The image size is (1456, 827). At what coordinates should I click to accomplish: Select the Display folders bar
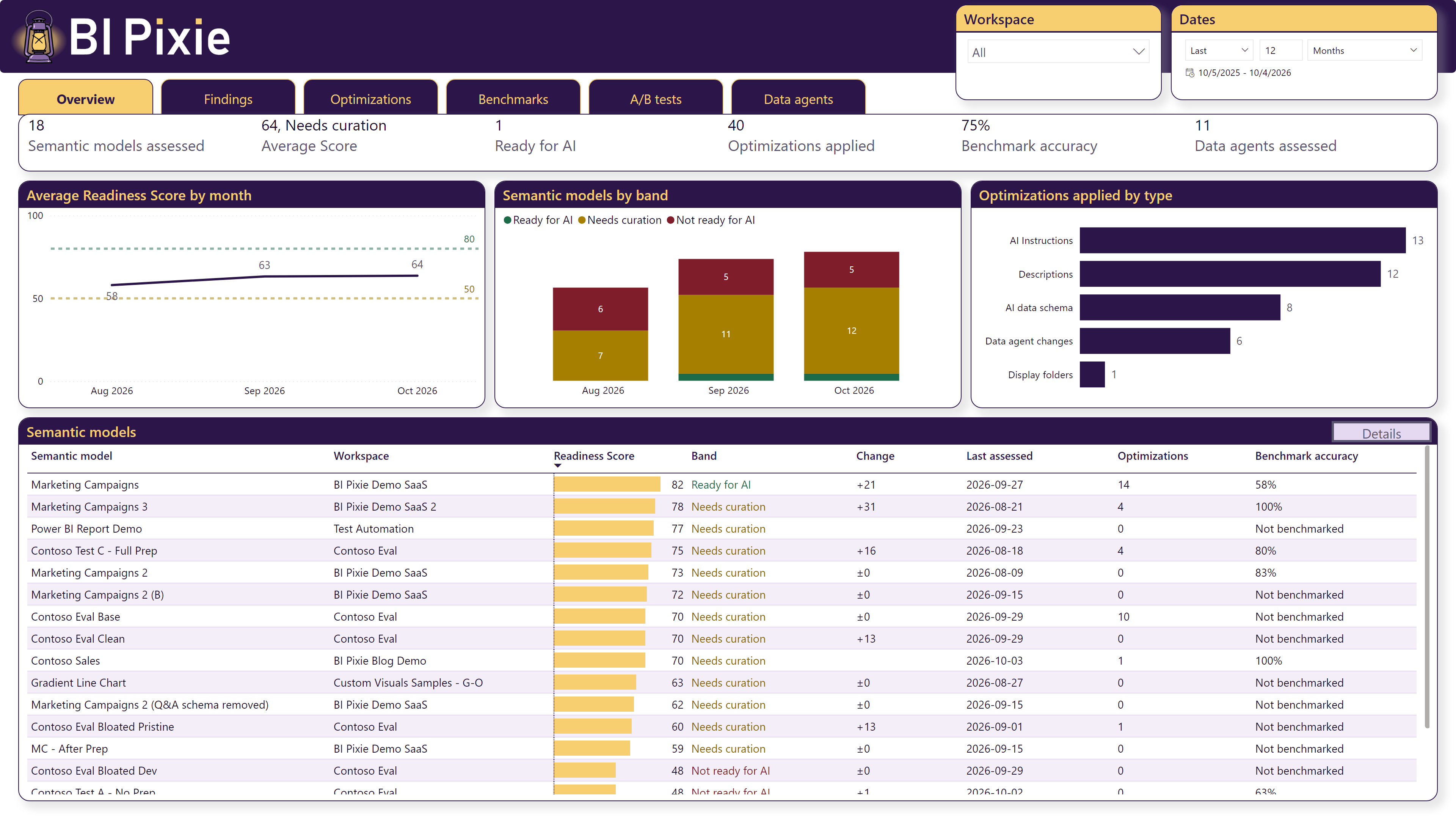pos(1092,374)
